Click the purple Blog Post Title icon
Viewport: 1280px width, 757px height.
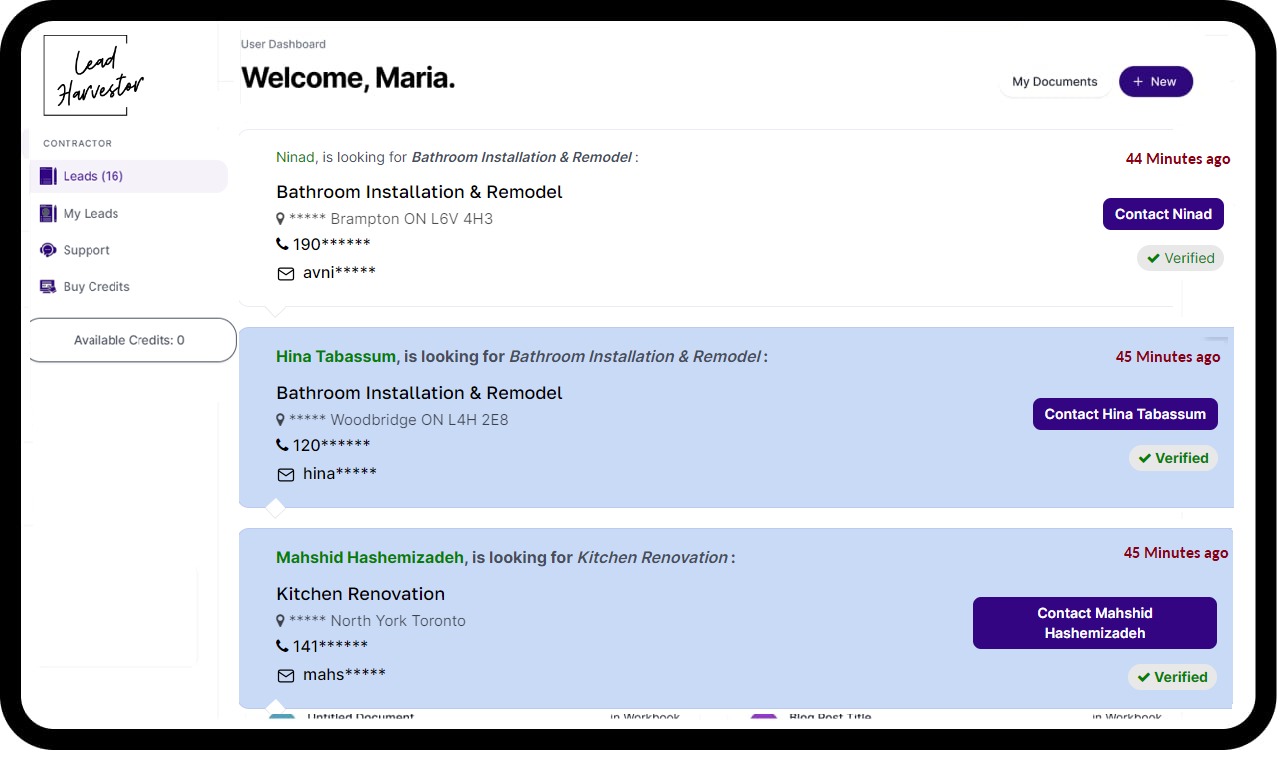tap(763, 715)
